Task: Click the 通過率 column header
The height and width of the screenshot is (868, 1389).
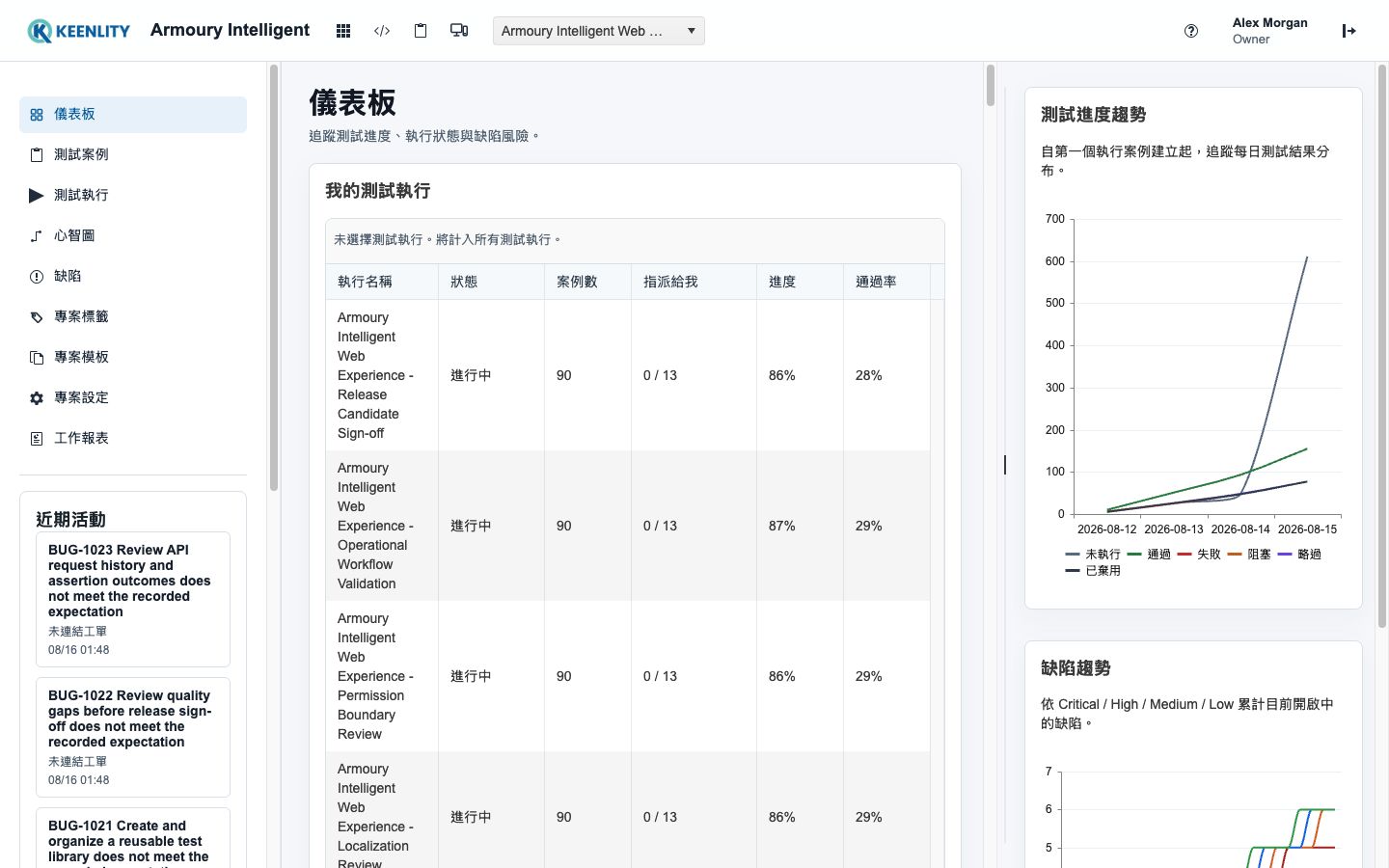Action: pyautogui.click(x=887, y=282)
